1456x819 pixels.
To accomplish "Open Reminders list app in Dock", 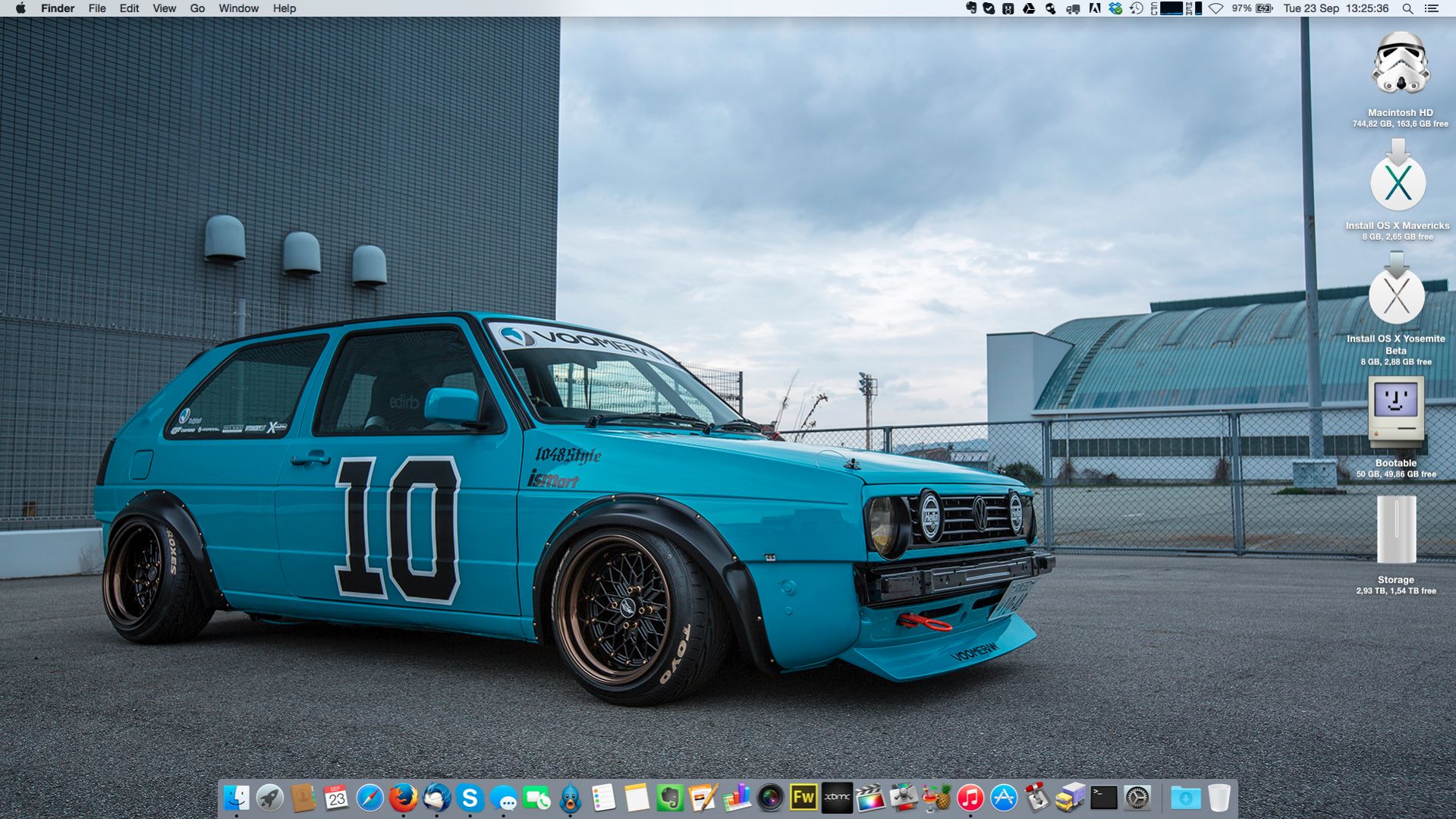I will click(603, 798).
